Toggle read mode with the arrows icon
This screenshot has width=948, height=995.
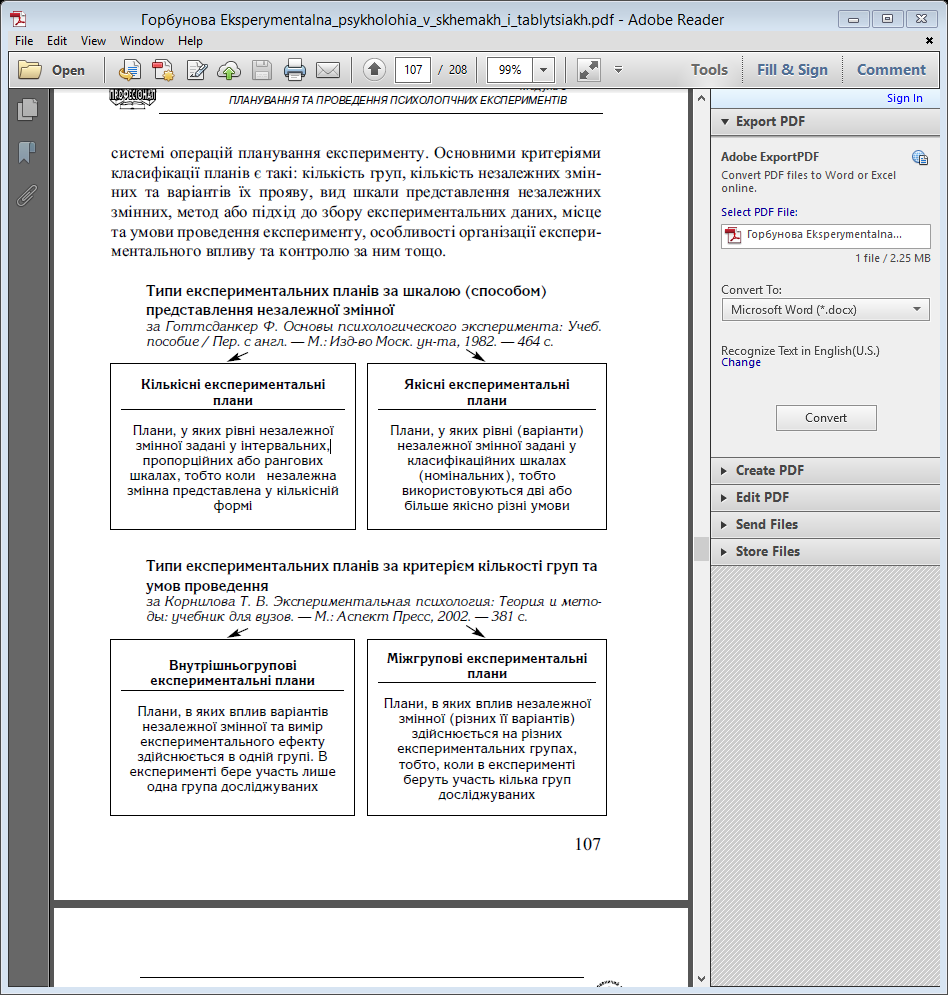coord(589,70)
